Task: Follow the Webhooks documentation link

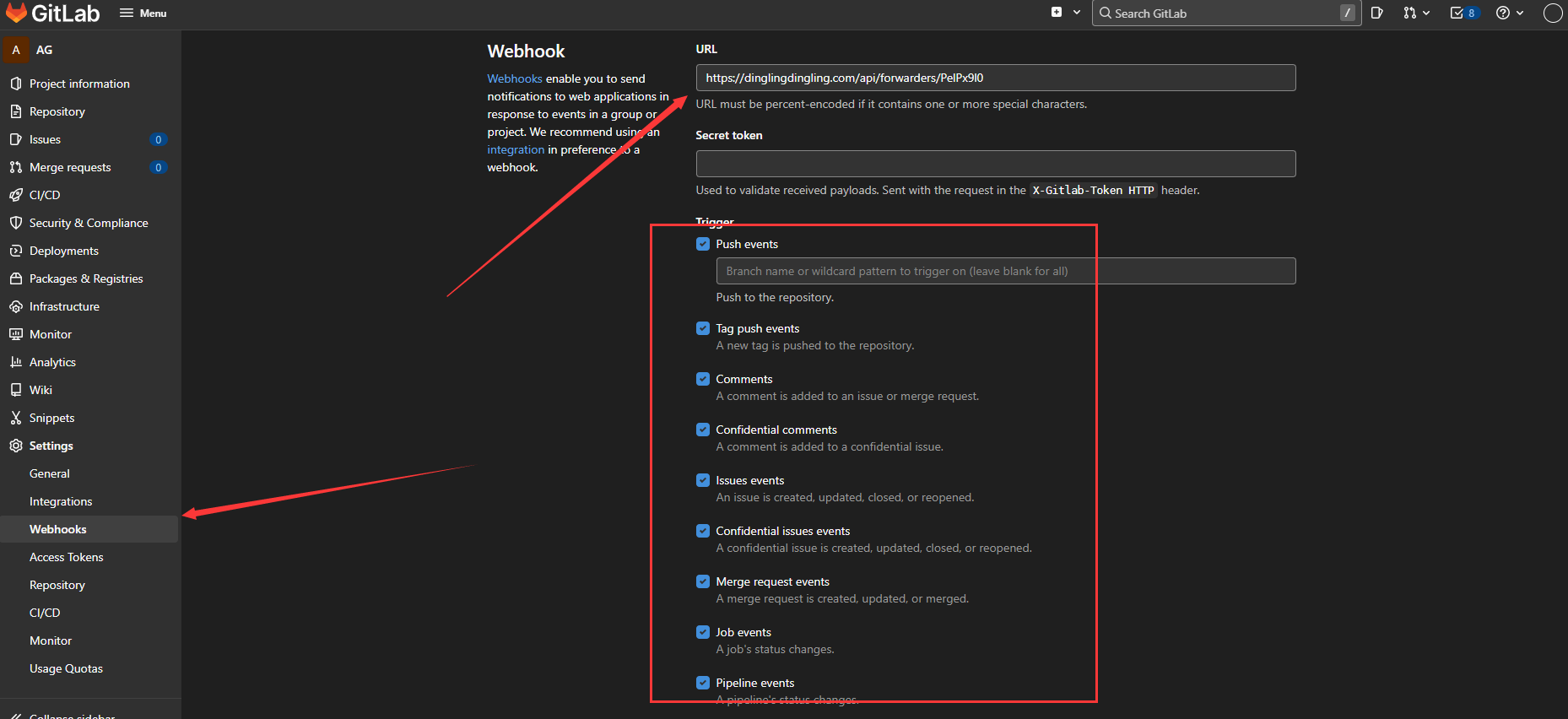Action: tap(515, 78)
